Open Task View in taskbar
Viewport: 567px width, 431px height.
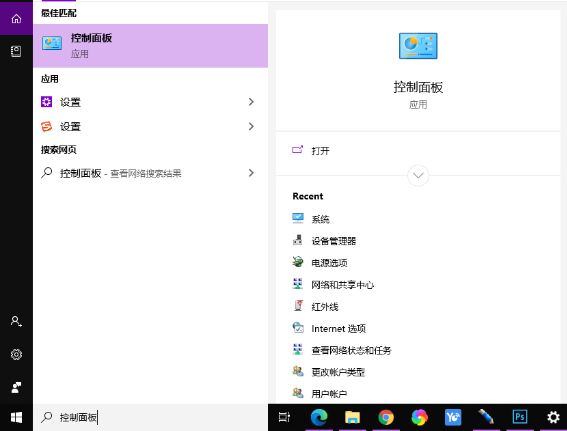[x=284, y=417]
